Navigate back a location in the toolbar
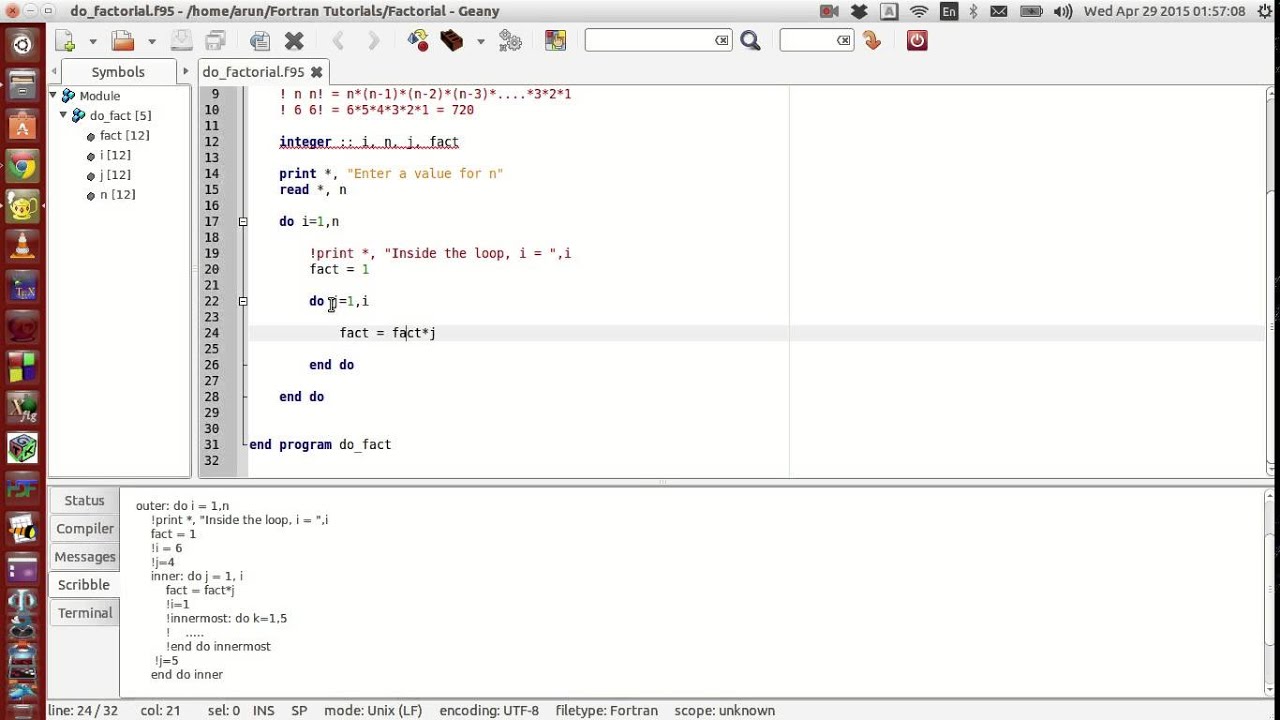The height and width of the screenshot is (720, 1280). [x=338, y=41]
